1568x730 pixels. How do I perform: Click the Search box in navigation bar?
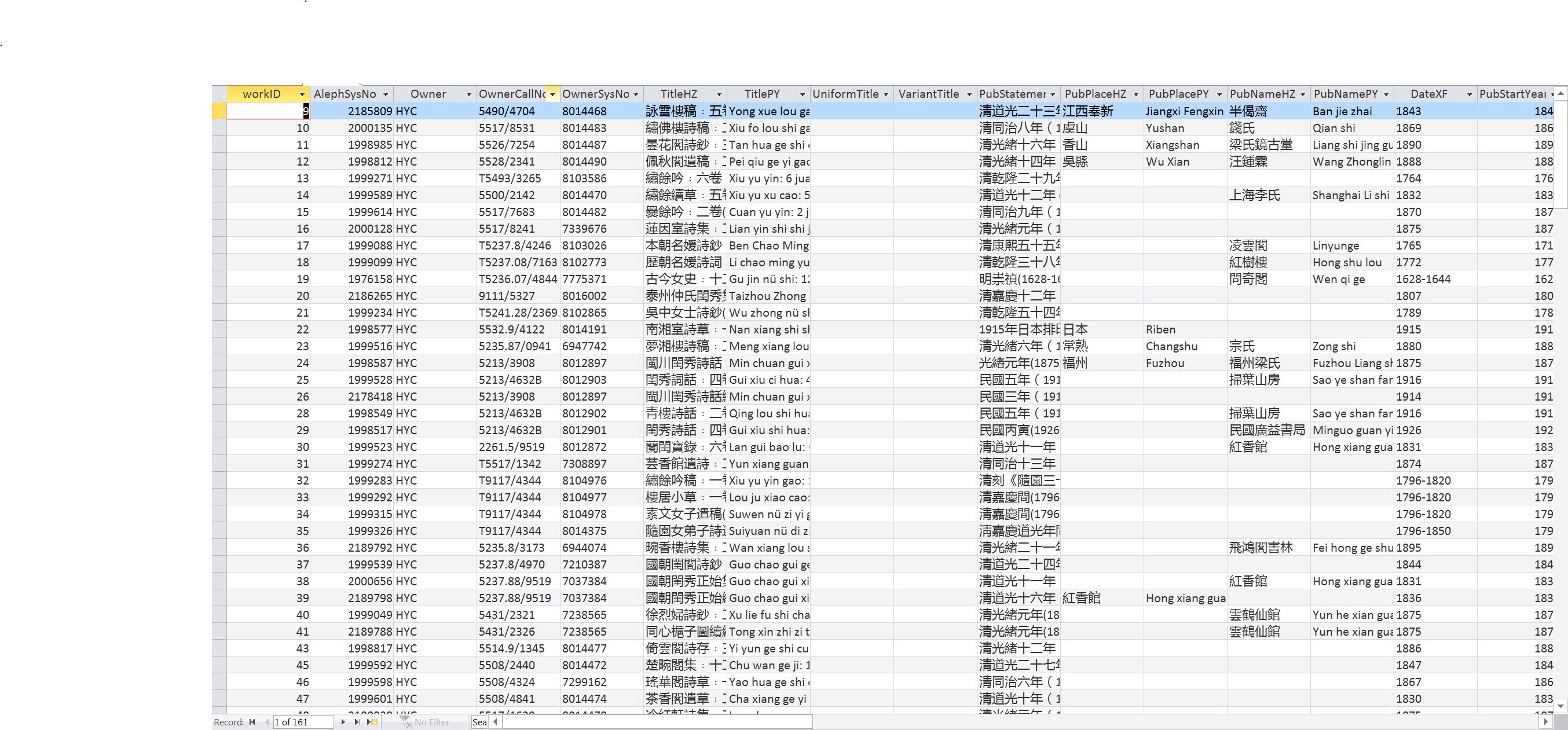(x=479, y=722)
